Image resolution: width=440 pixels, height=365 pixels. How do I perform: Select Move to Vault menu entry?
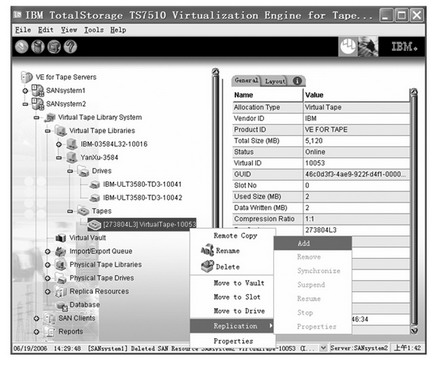click(239, 283)
